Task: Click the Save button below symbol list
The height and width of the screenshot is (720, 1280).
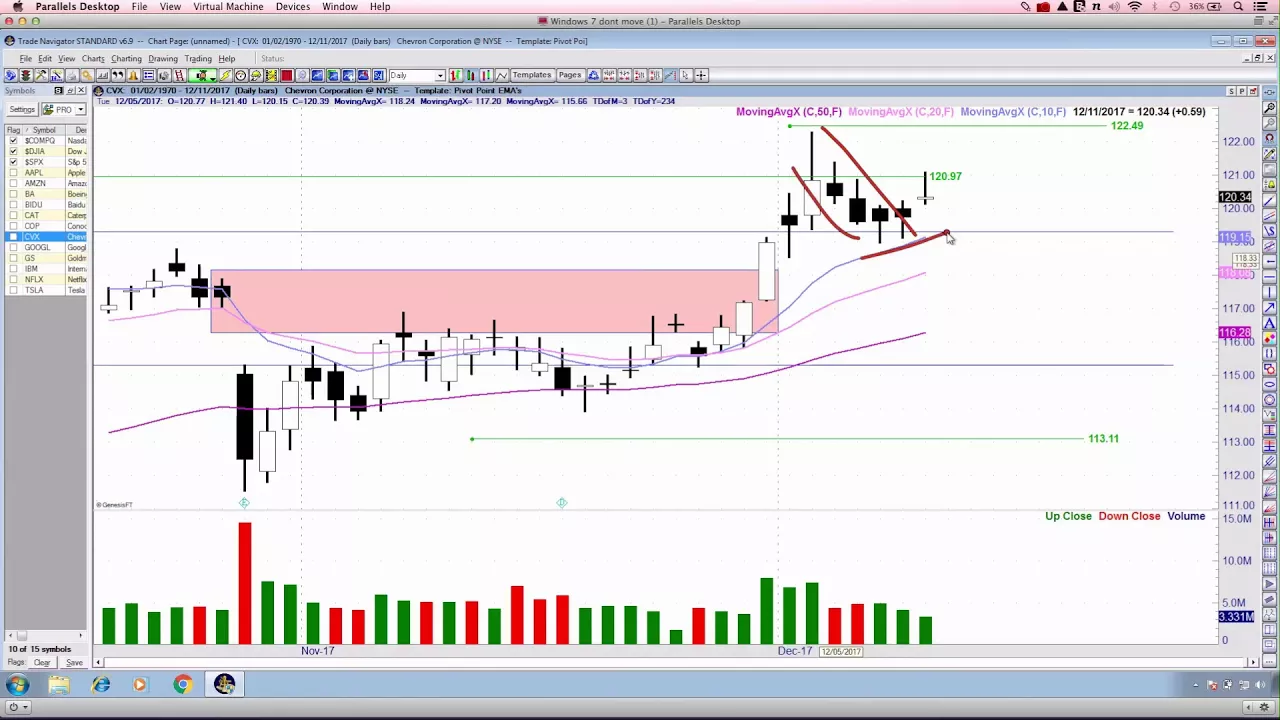Action: (74, 663)
